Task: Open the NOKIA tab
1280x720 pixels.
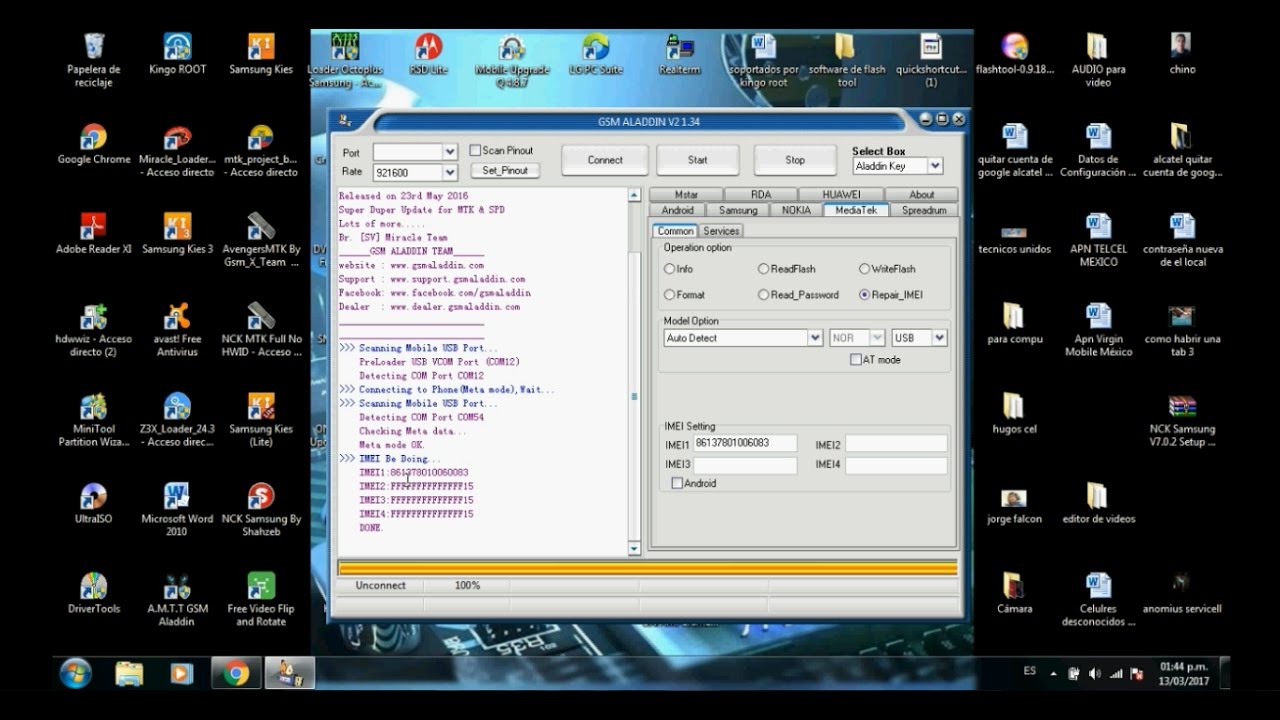Action: [796, 210]
